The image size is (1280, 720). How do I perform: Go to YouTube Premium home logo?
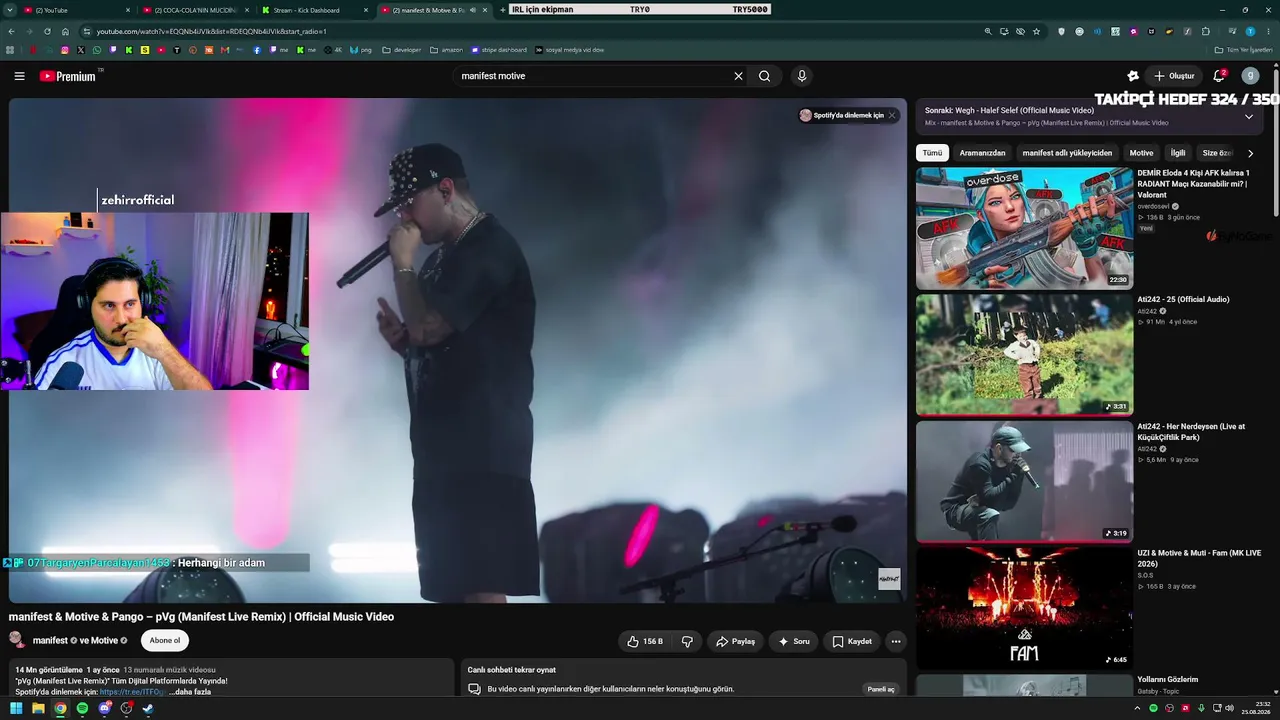click(x=68, y=76)
